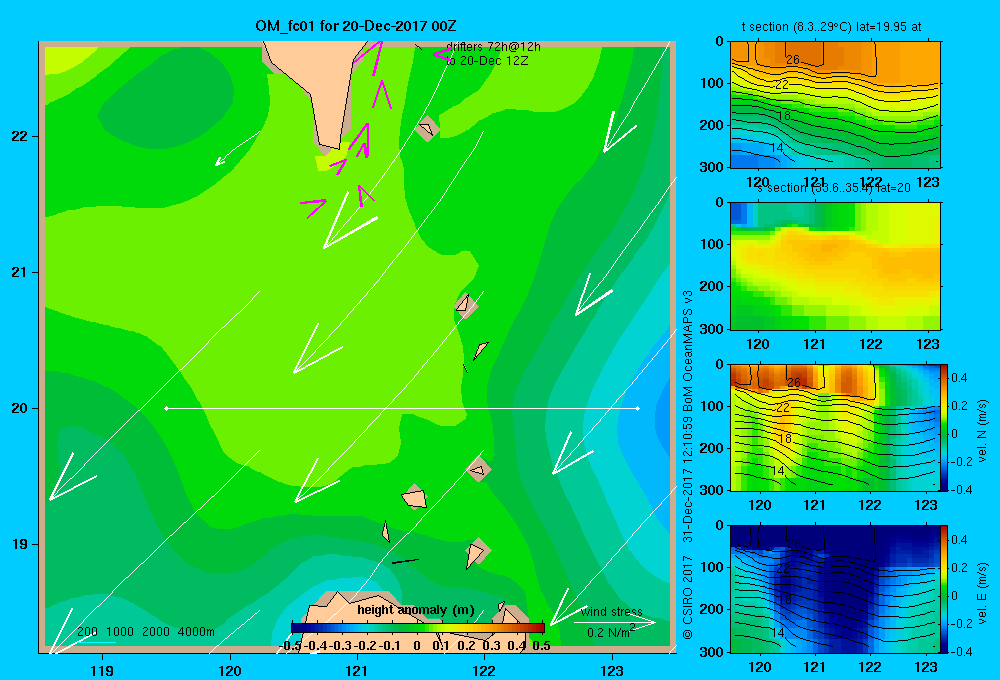Click the '0.5' maximum tick on height anomaly scale
Viewport: 1000px width, 680px height.
[x=541, y=646]
